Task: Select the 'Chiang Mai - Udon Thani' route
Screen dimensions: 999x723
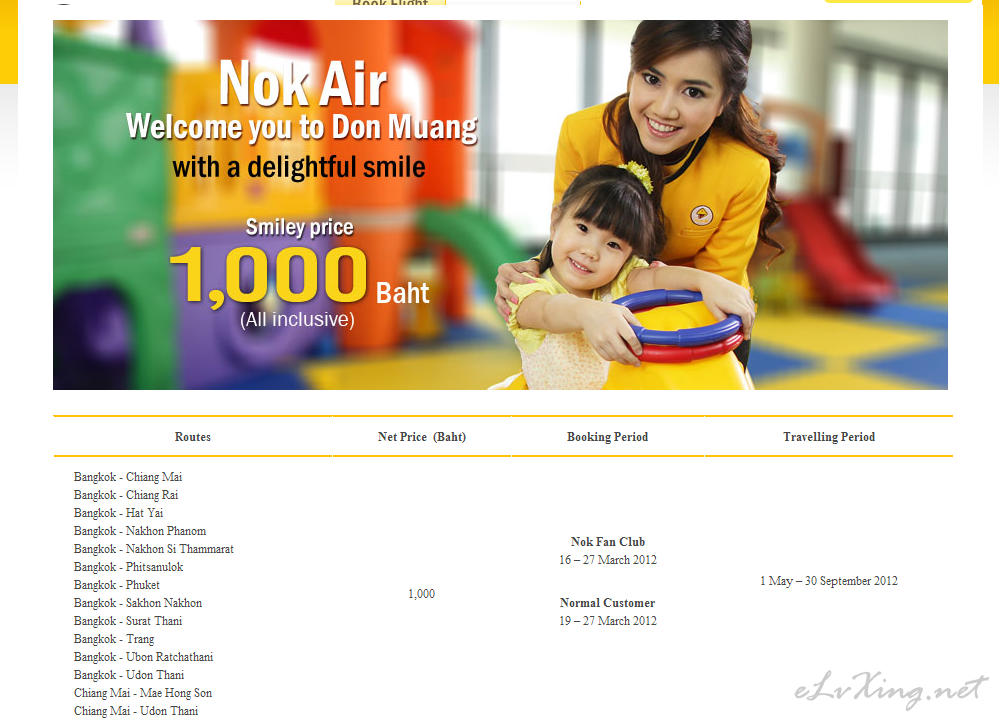Action: click(136, 711)
